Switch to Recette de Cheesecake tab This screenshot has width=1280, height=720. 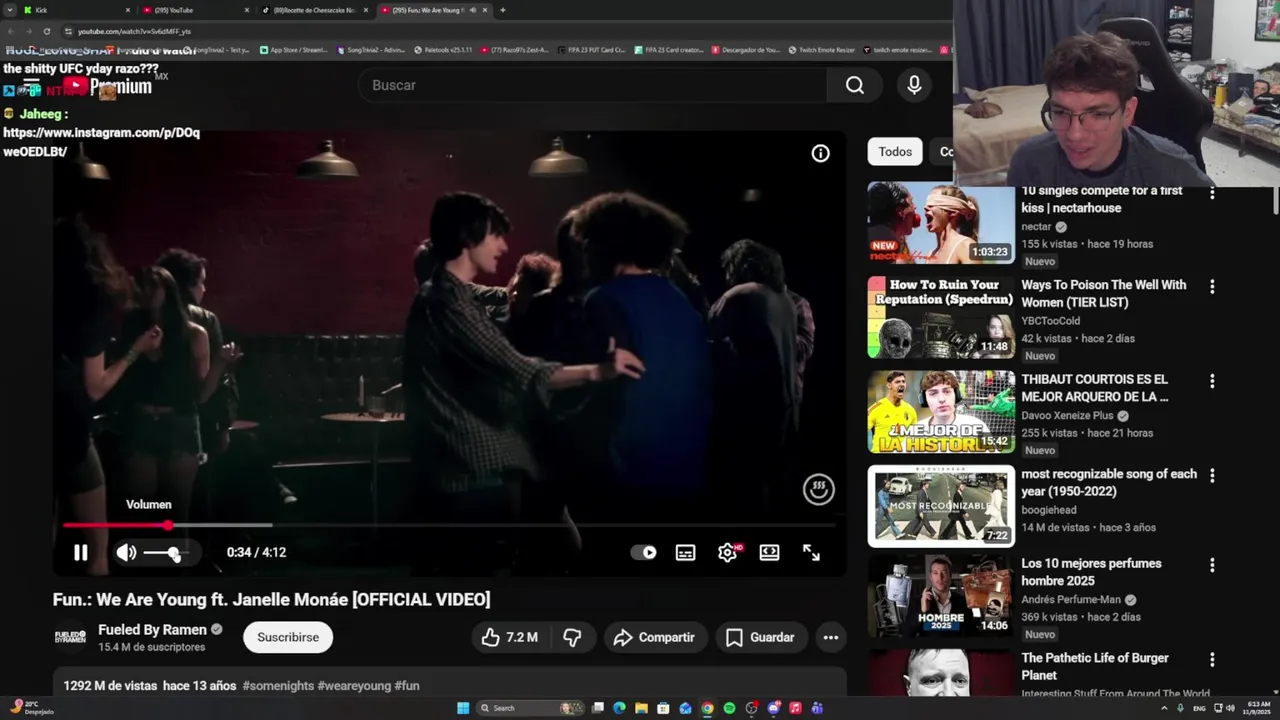point(315,10)
